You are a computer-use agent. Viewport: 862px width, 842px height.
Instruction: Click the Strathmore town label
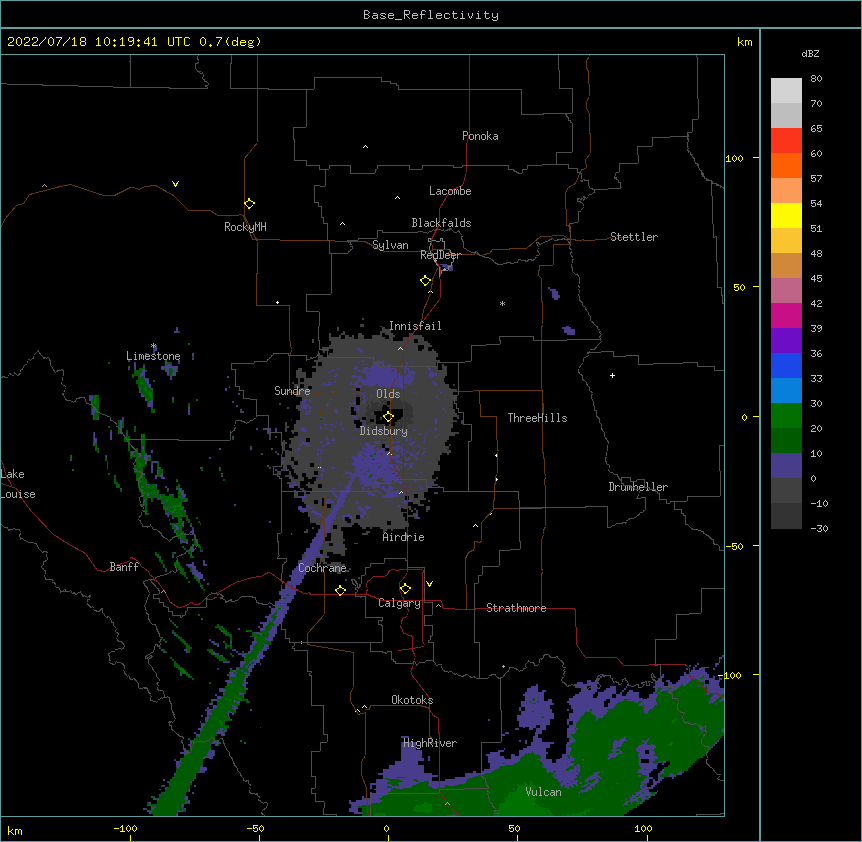point(516,608)
